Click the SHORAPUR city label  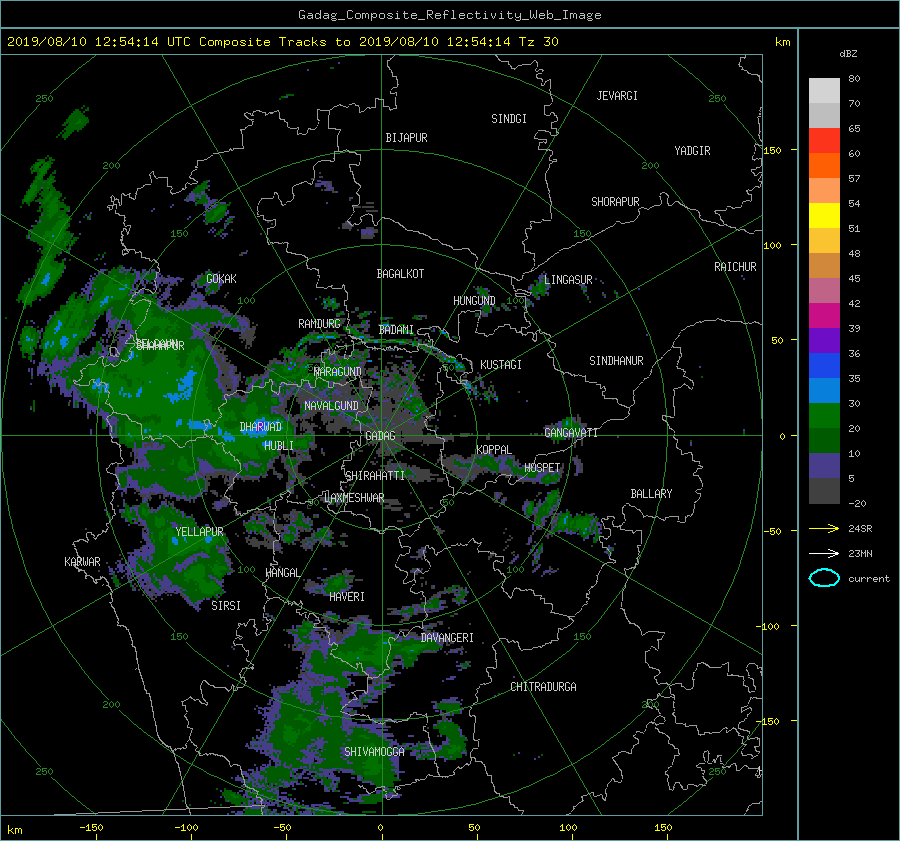pos(615,202)
